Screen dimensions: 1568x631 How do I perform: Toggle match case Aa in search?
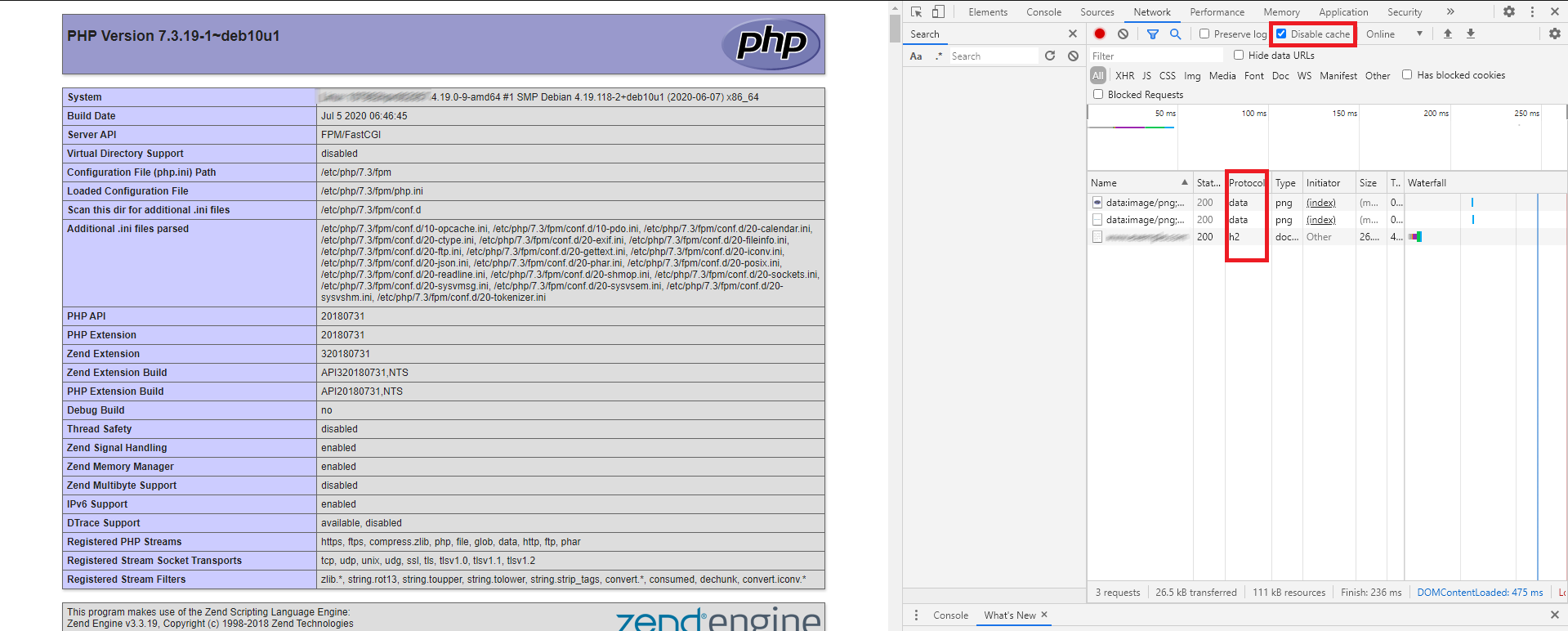(916, 56)
